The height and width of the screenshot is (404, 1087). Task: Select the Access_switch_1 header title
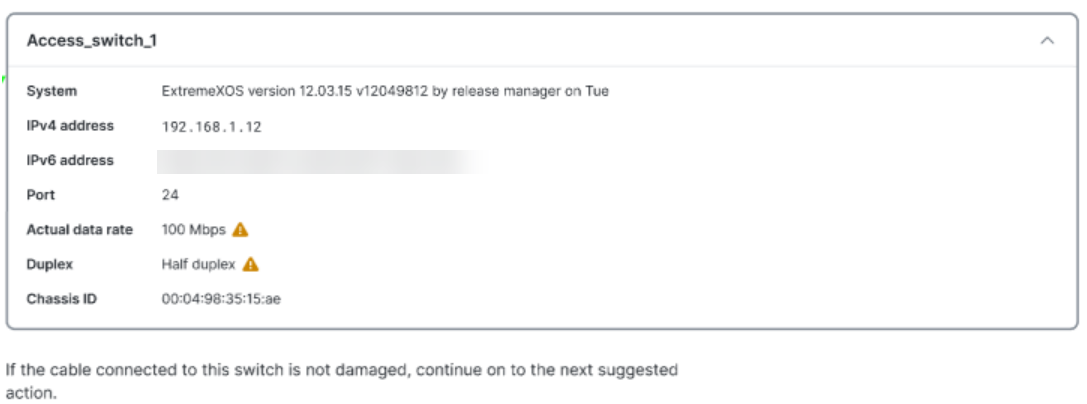pyautogui.click(x=92, y=41)
